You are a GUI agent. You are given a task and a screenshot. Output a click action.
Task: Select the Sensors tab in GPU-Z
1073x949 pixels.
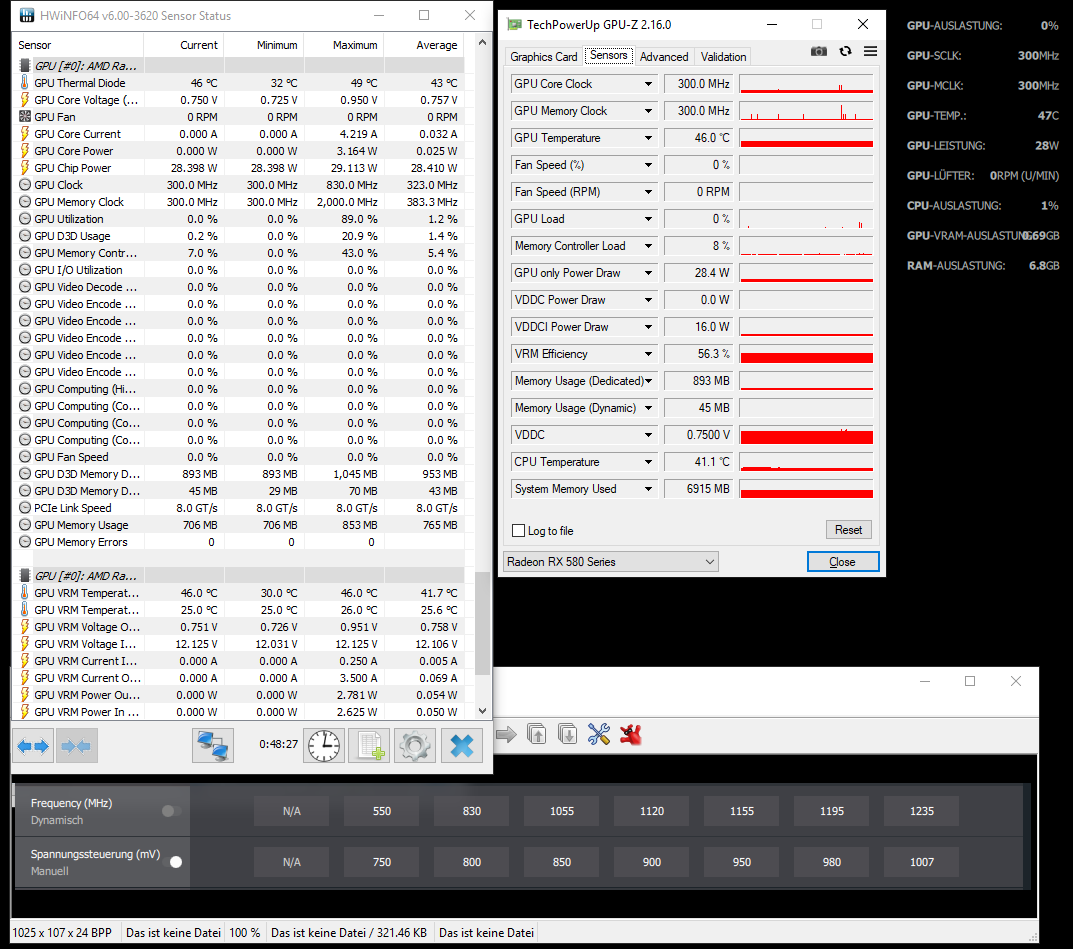click(608, 55)
